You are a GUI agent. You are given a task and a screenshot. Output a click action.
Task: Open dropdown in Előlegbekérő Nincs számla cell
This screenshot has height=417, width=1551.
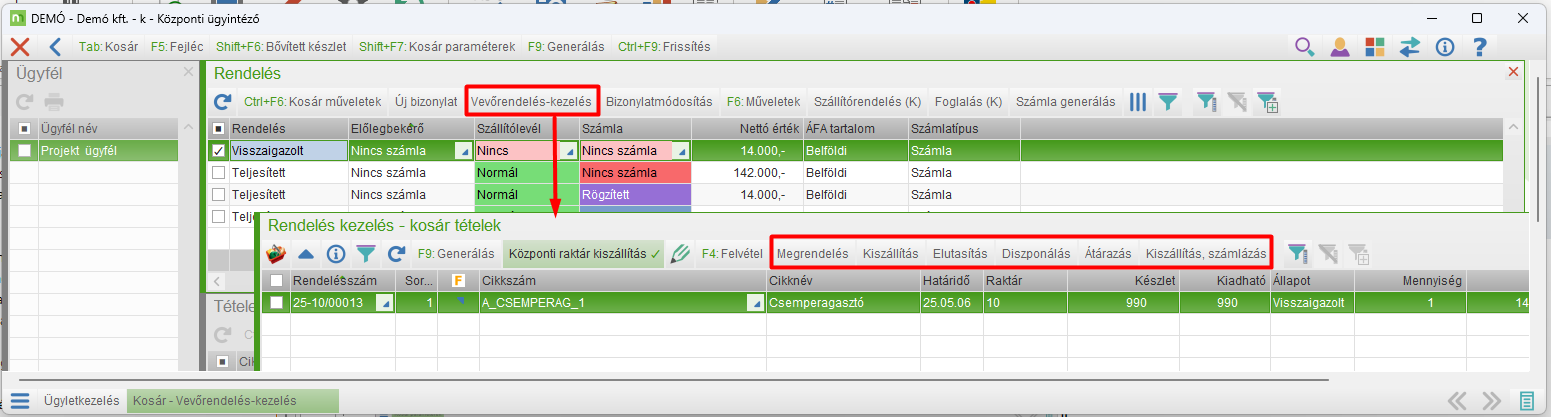[463, 151]
